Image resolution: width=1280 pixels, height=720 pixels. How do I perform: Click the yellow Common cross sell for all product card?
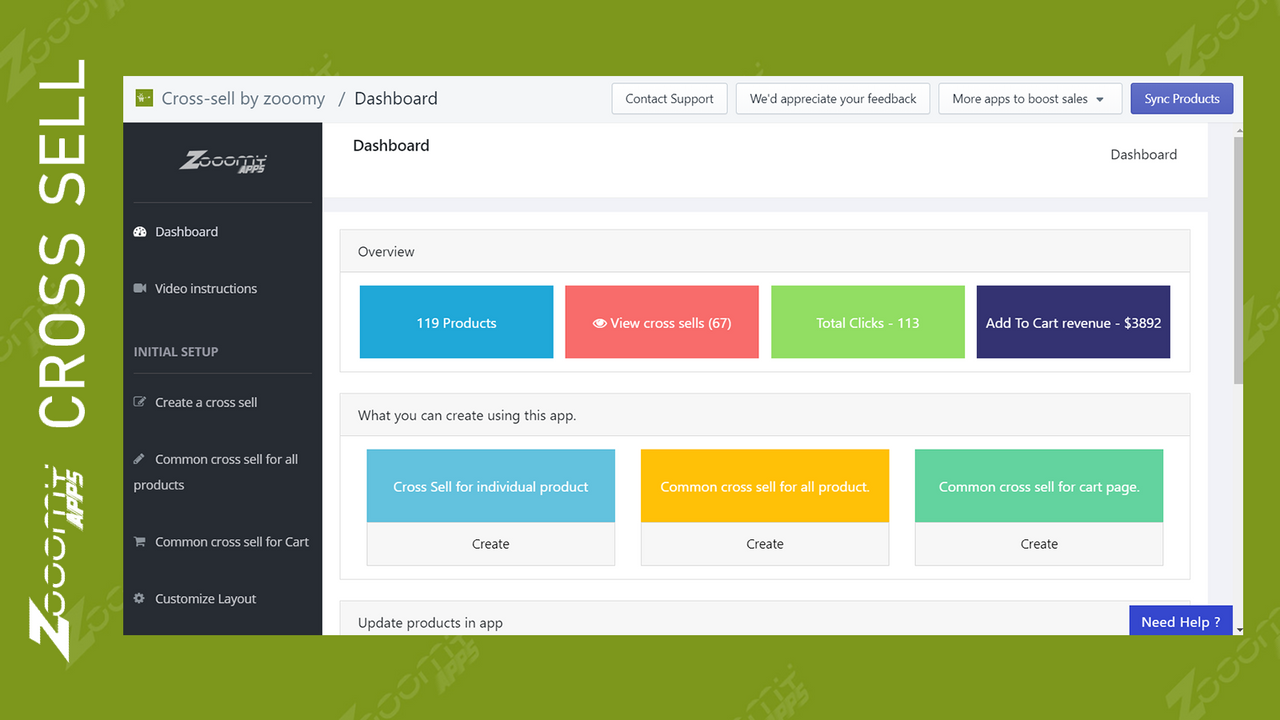[765, 486]
